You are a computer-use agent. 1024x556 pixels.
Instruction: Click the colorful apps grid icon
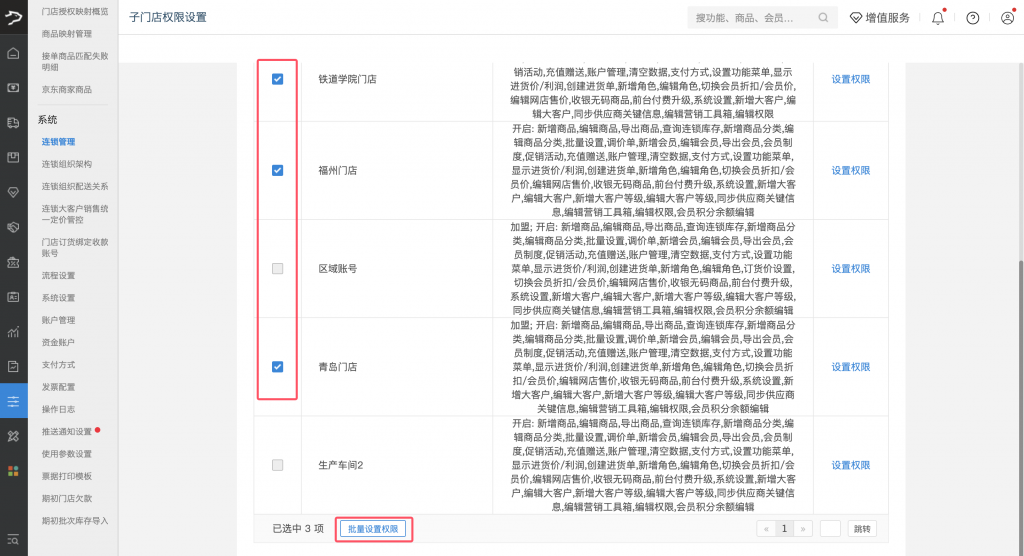click(13, 470)
